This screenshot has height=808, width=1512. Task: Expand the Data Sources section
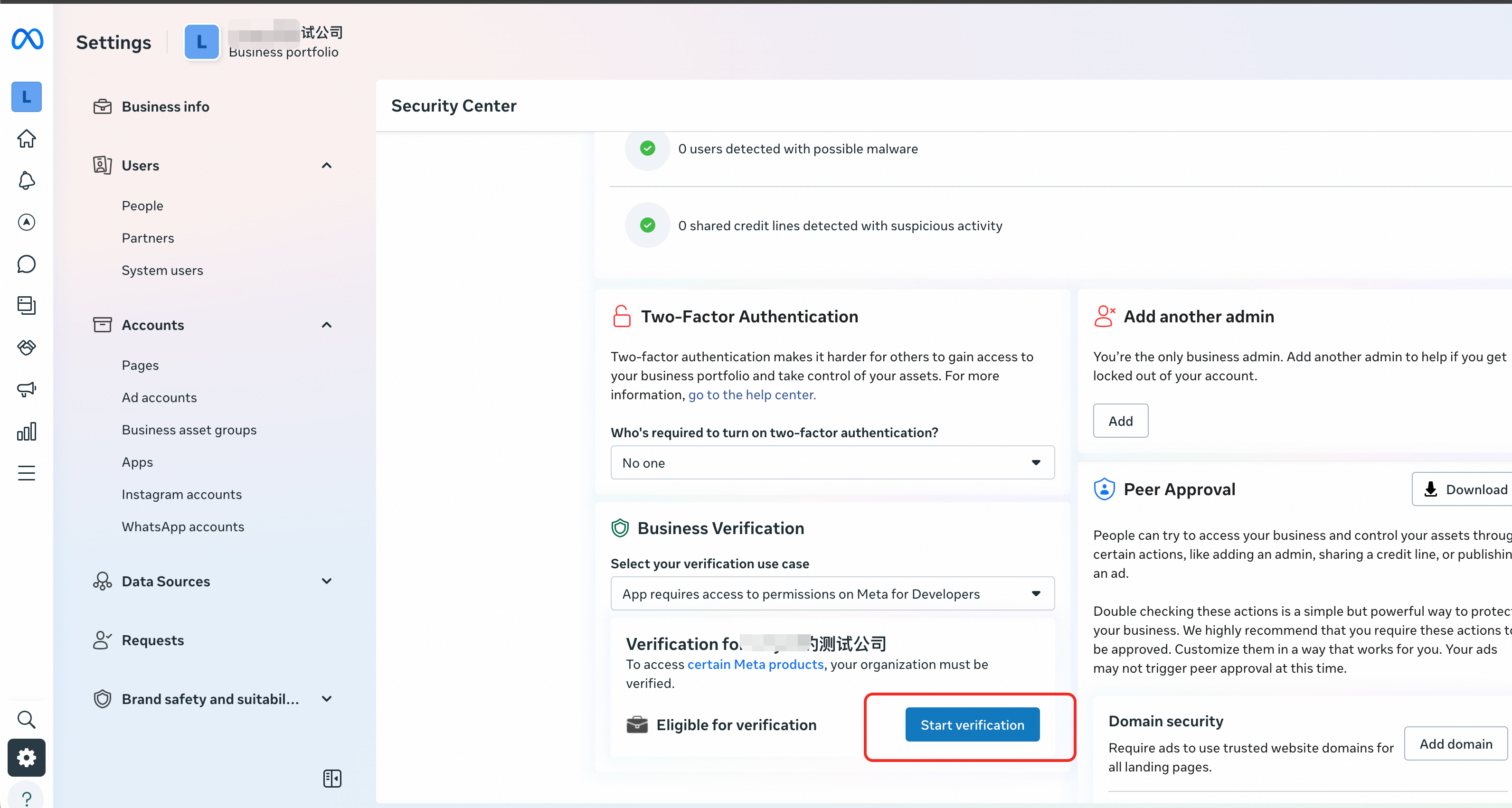tap(327, 581)
